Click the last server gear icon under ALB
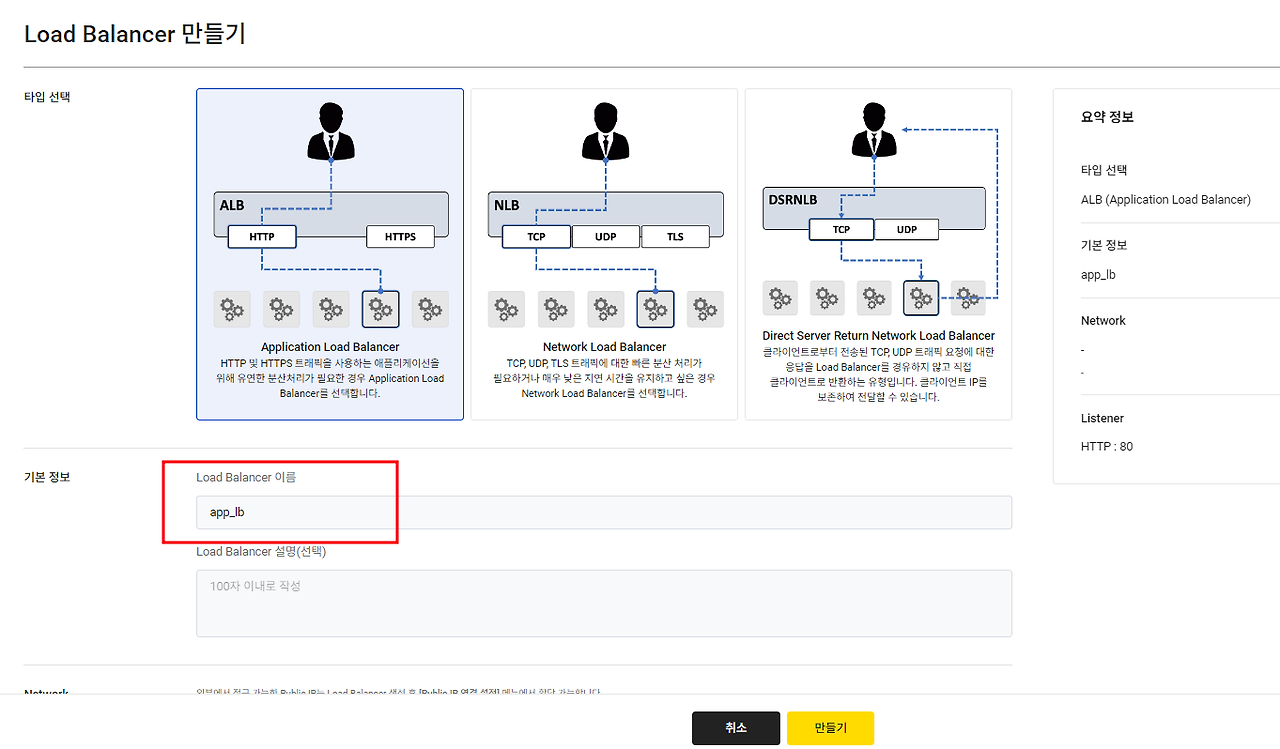 [x=430, y=310]
